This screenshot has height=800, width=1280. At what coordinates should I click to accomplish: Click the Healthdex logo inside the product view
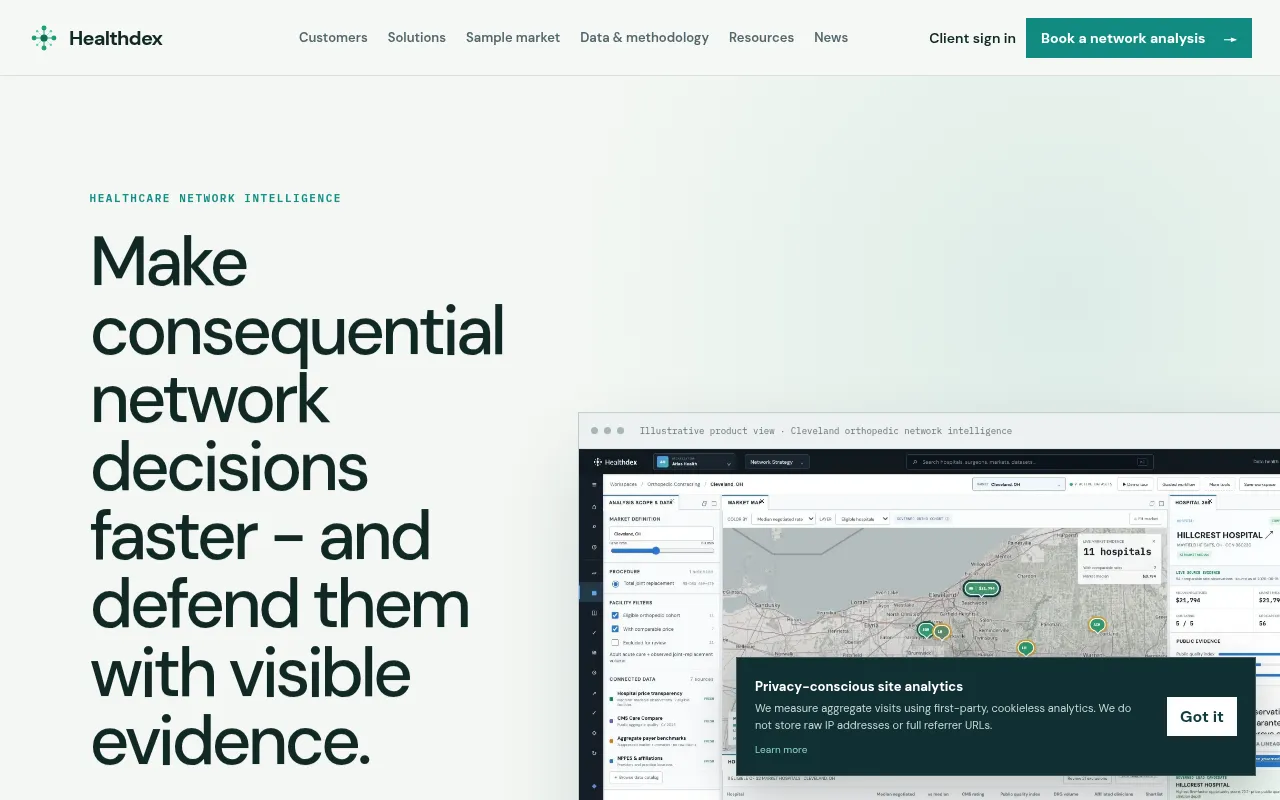[615, 462]
